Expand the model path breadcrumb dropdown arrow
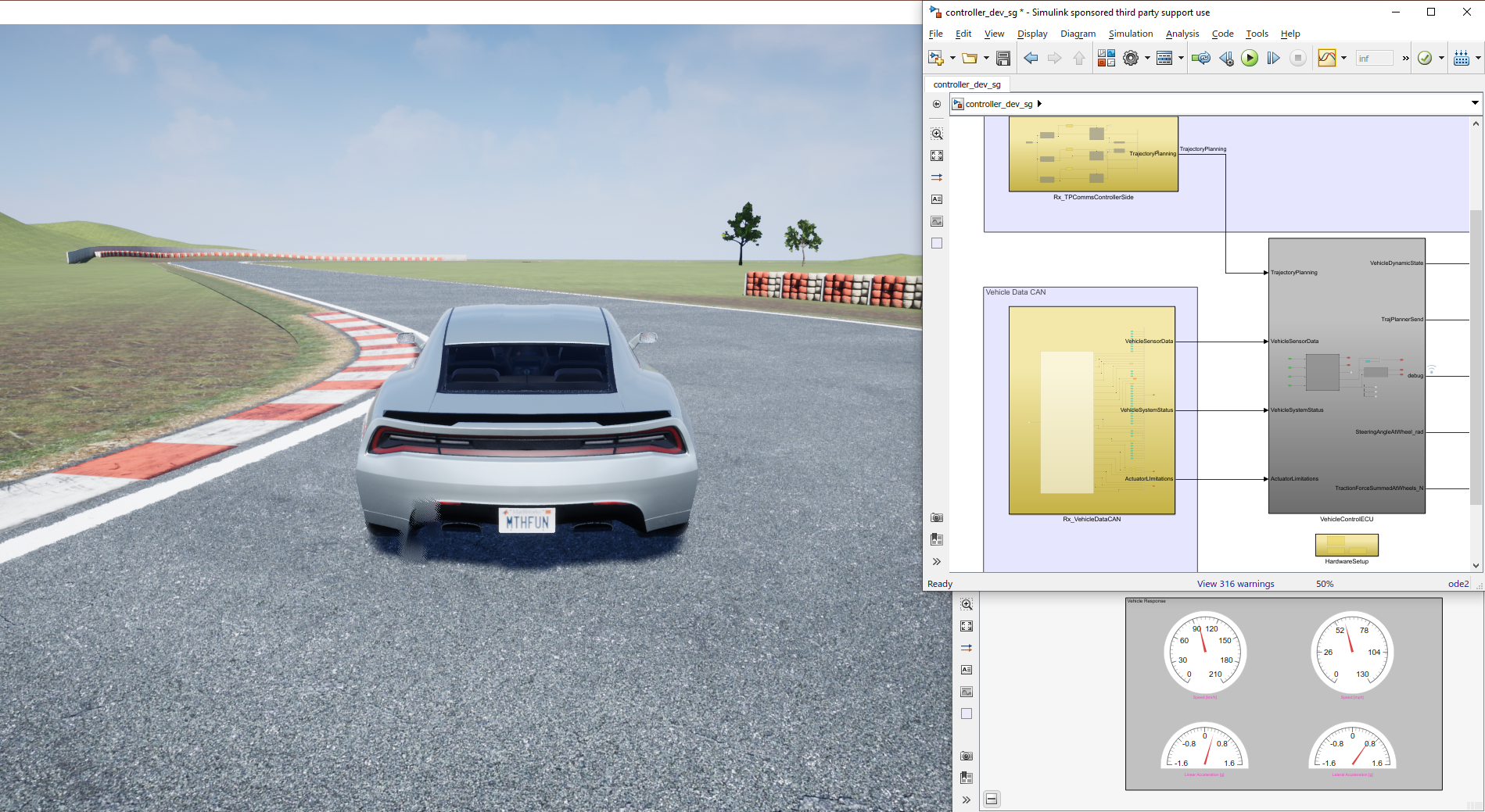1485x812 pixels. (x=1475, y=103)
